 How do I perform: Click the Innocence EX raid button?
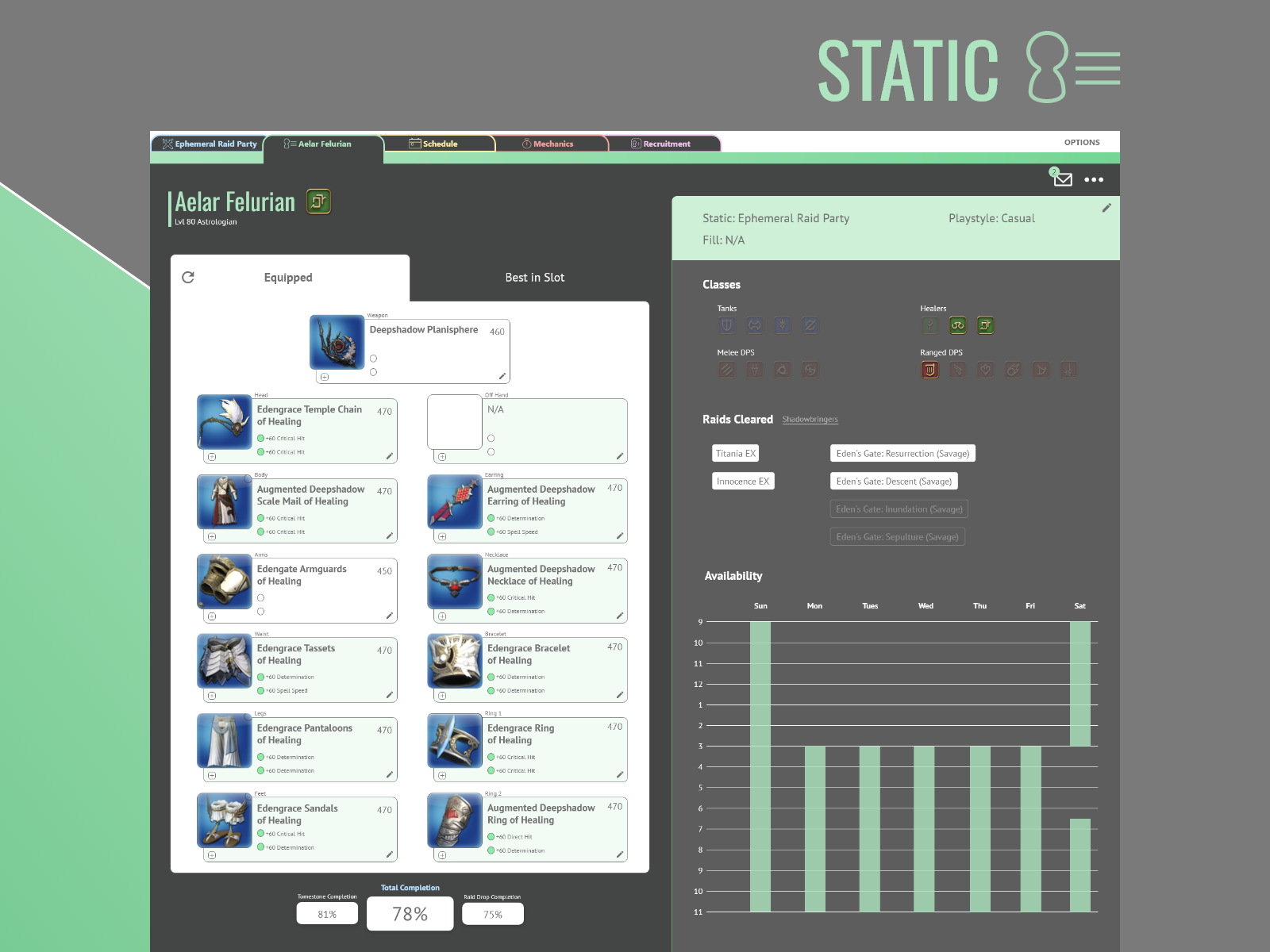pyautogui.click(x=743, y=481)
